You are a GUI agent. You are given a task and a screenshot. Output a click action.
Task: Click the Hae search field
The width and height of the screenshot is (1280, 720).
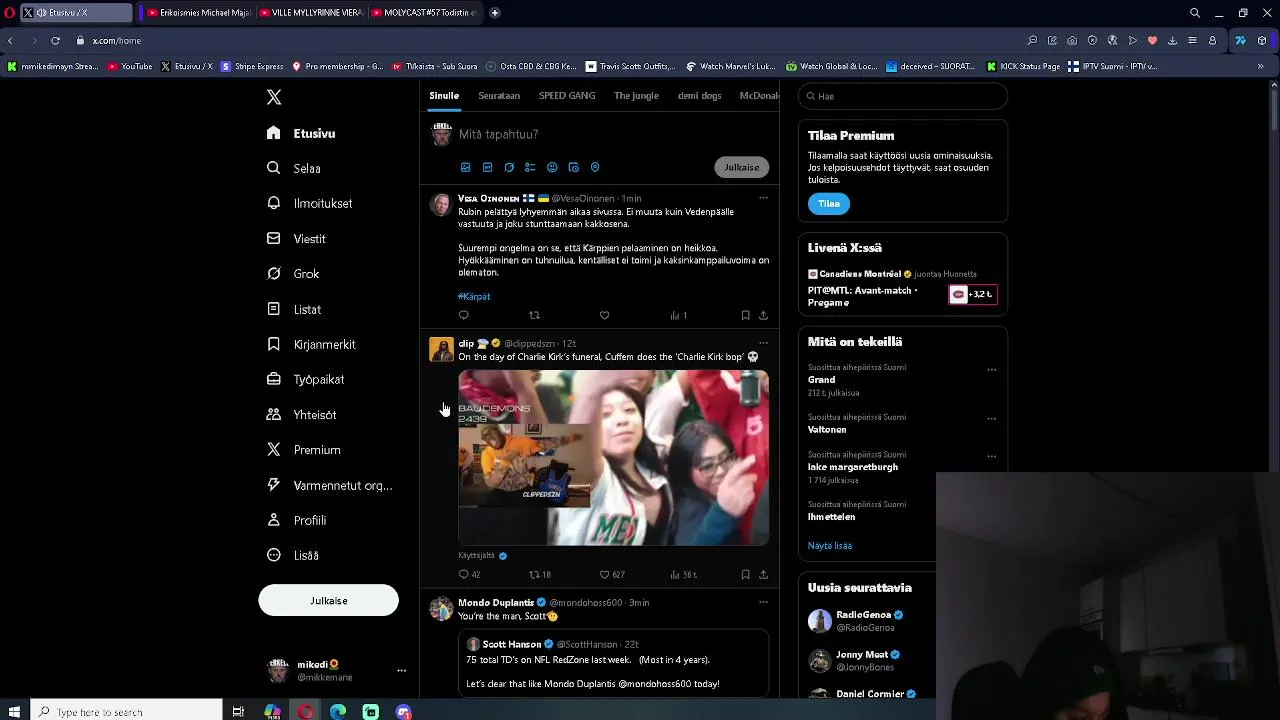point(903,96)
